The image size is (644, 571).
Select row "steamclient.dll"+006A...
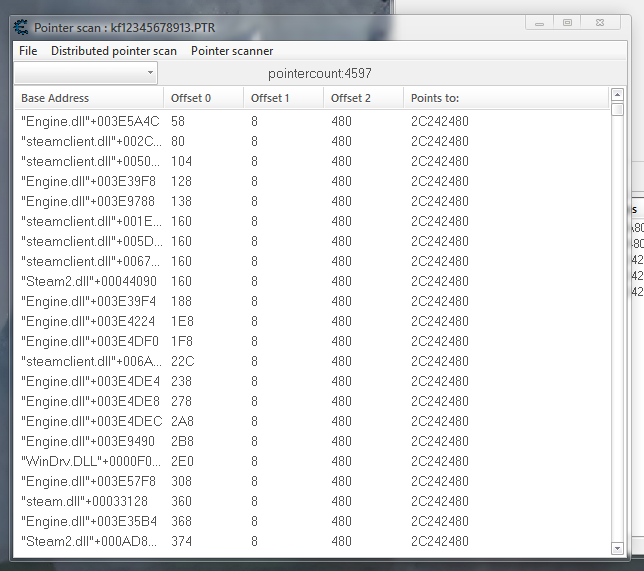point(312,361)
